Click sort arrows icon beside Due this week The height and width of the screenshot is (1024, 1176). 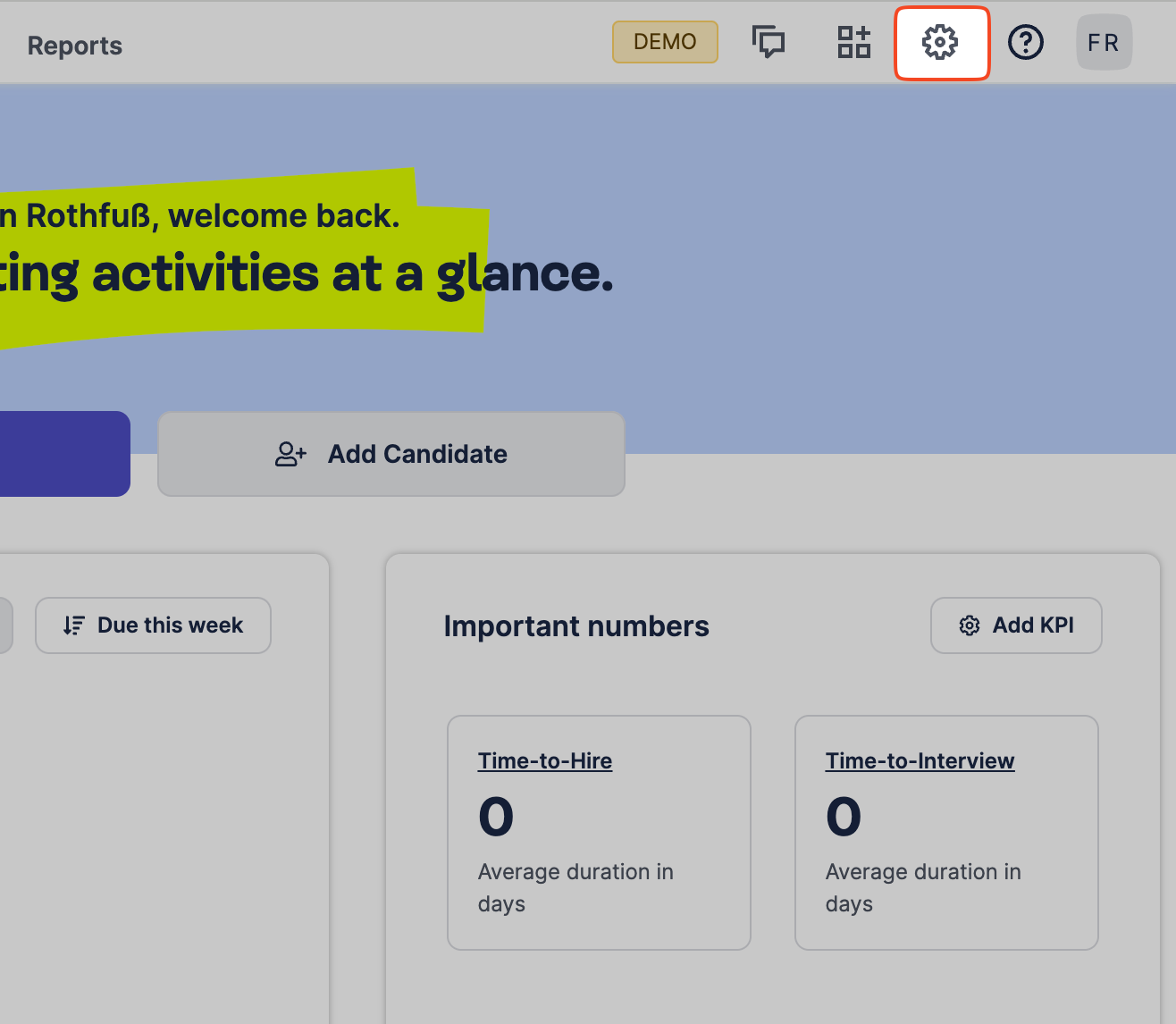pyautogui.click(x=74, y=625)
